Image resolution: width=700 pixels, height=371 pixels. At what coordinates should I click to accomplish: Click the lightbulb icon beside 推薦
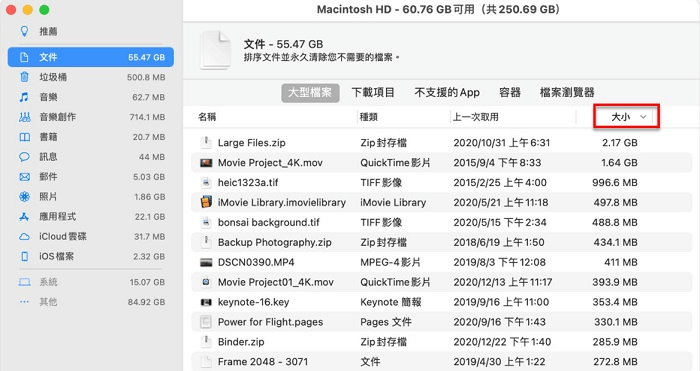(25, 31)
